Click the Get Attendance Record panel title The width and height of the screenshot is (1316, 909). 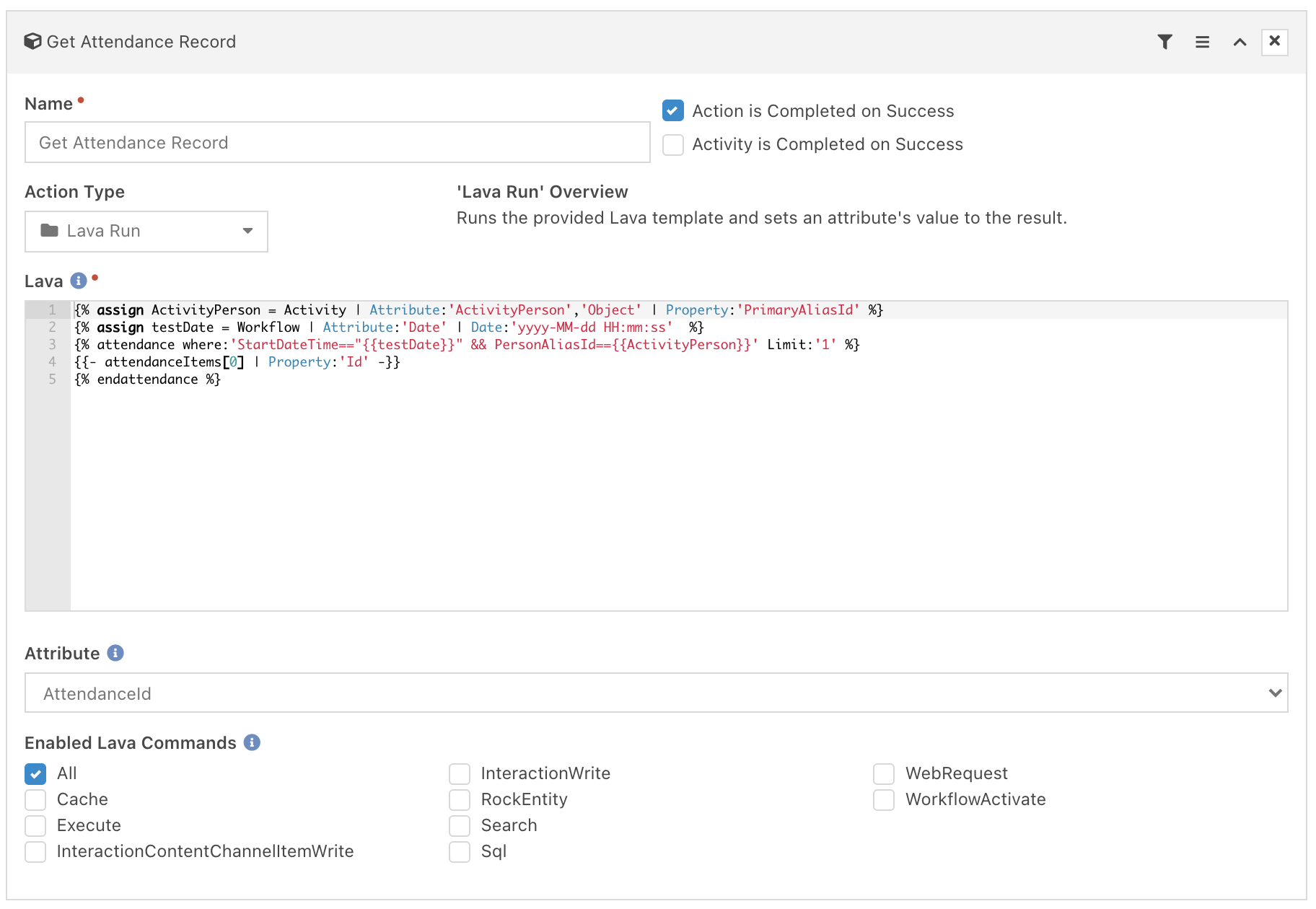pos(141,42)
